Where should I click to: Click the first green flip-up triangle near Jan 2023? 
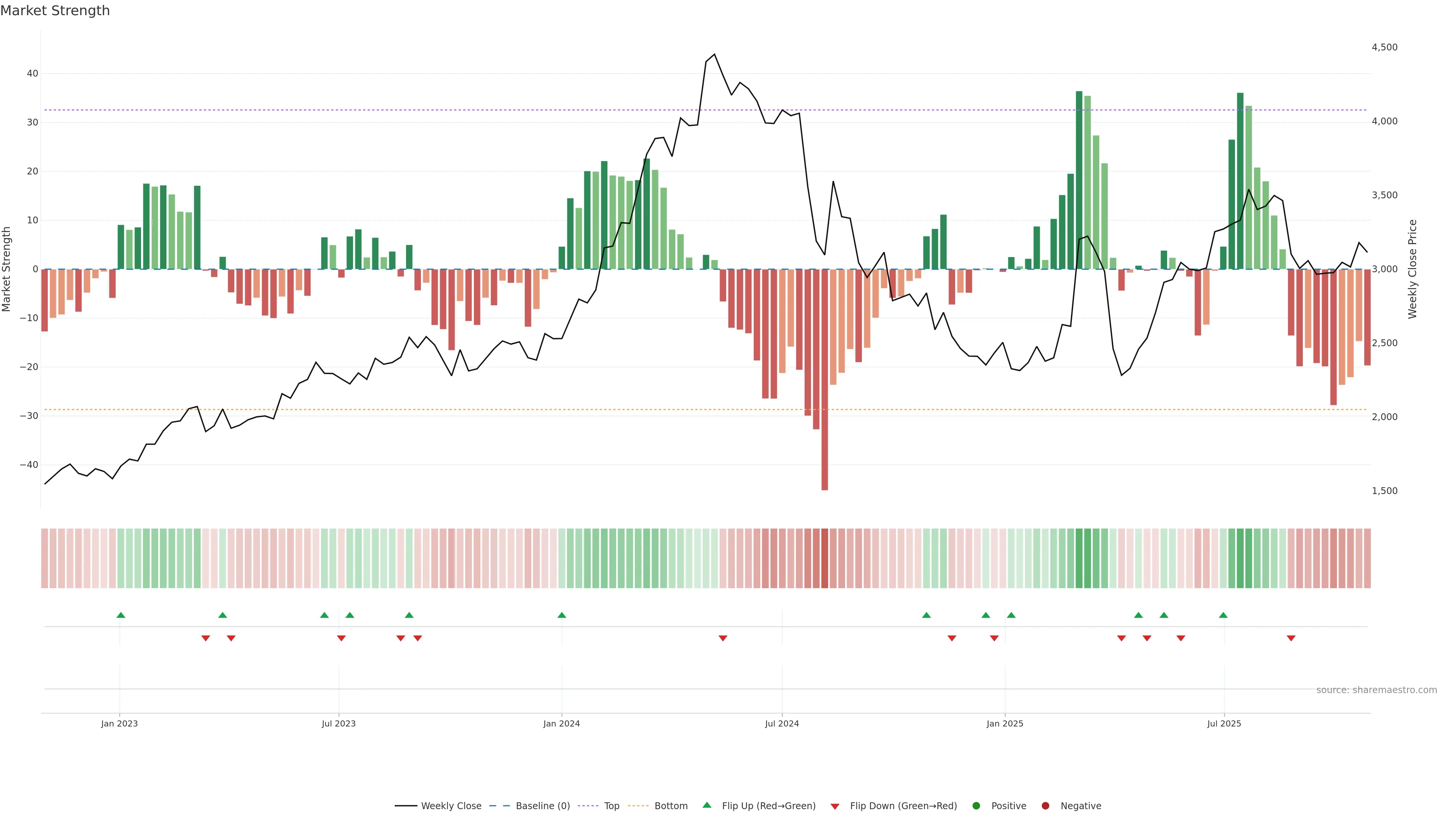coord(121,615)
